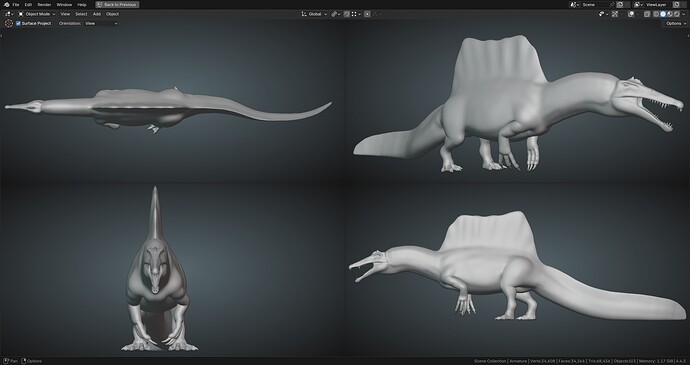Open the viewport Object menu

coord(112,14)
